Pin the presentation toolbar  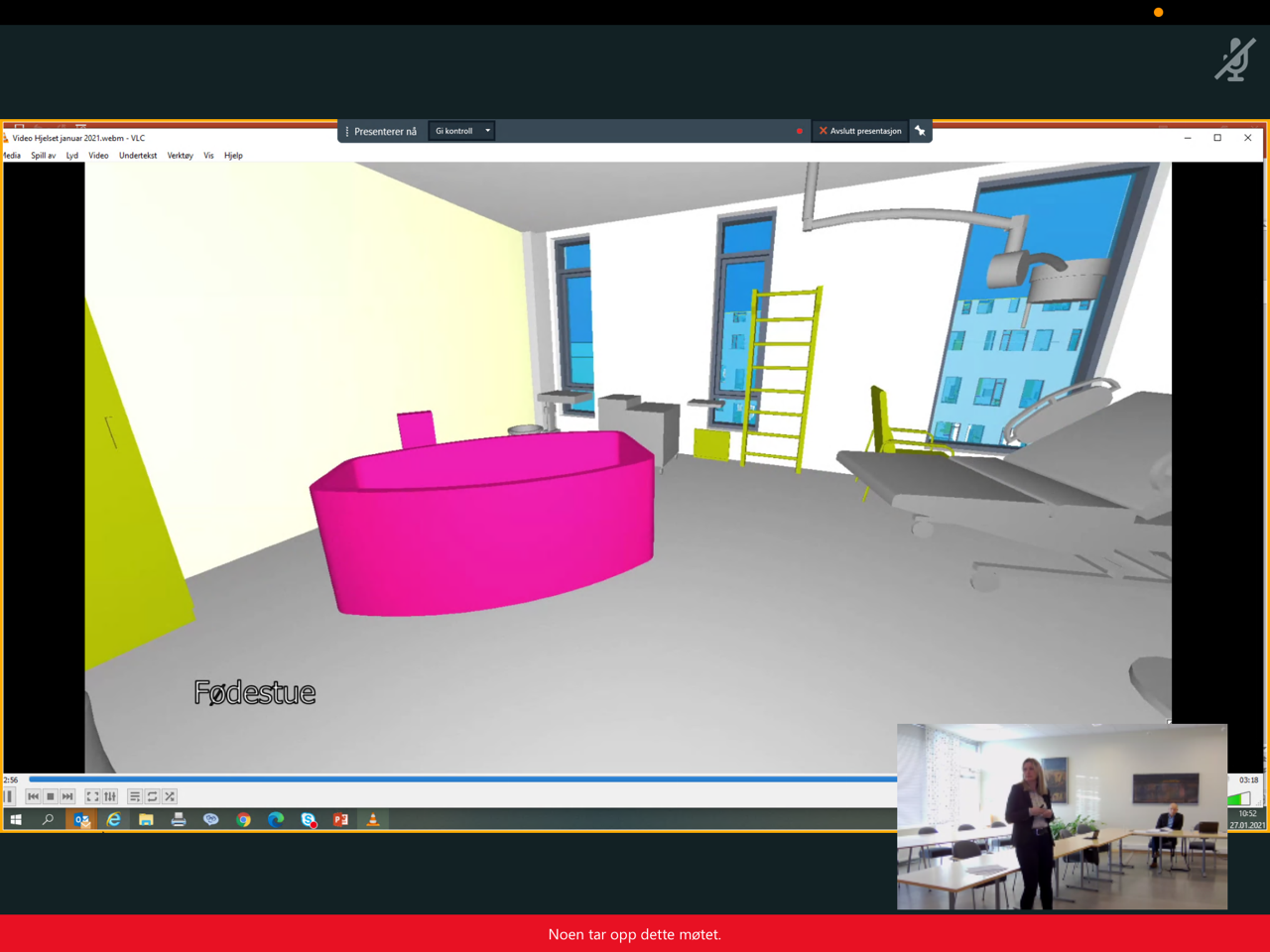(920, 131)
